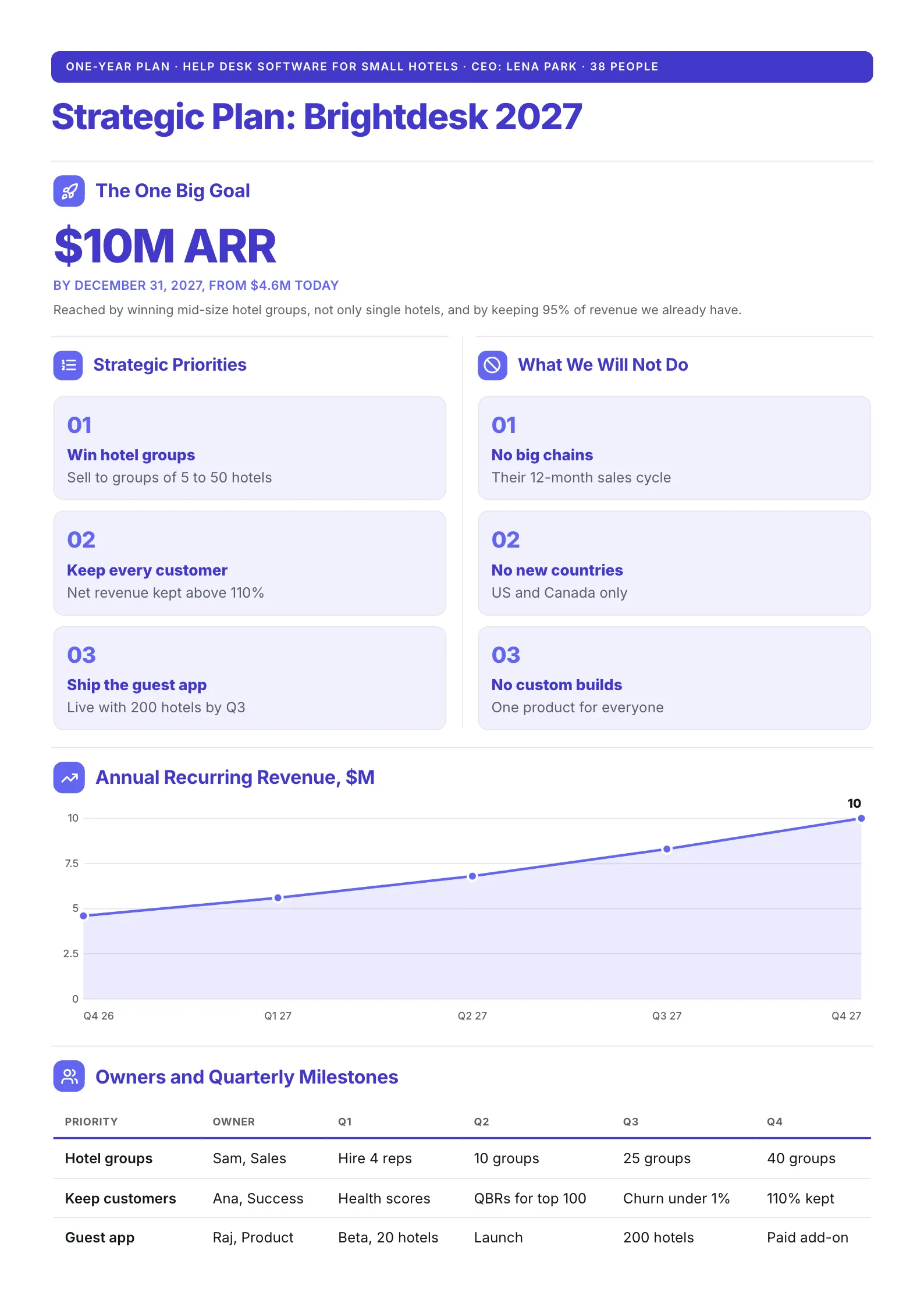The image size is (924, 1307).
Task: Click the 'Health scores' milestone cell
Action: click(x=384, y=1199)
